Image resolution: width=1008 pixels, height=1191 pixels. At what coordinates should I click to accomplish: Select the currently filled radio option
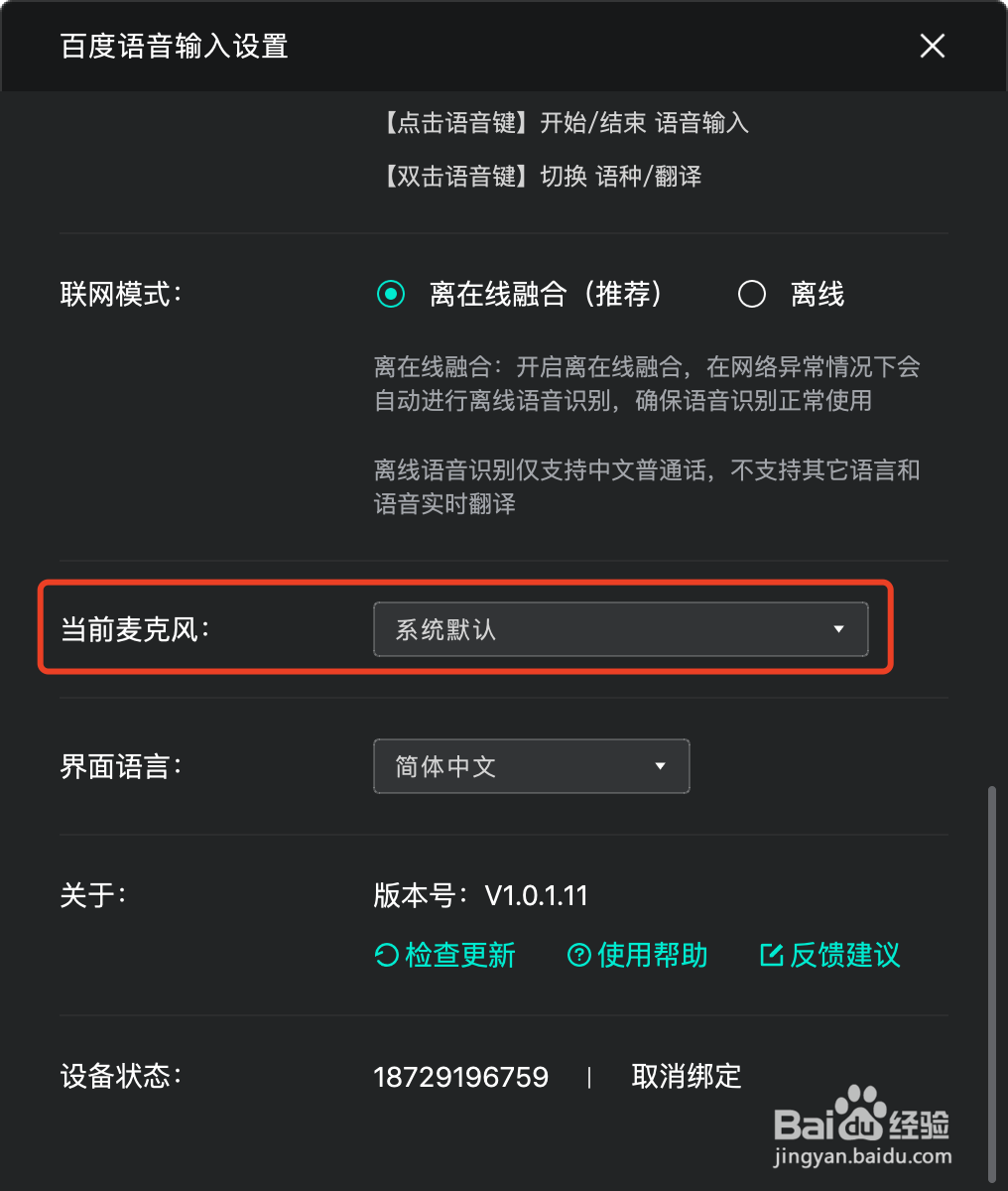pos(391,294)
